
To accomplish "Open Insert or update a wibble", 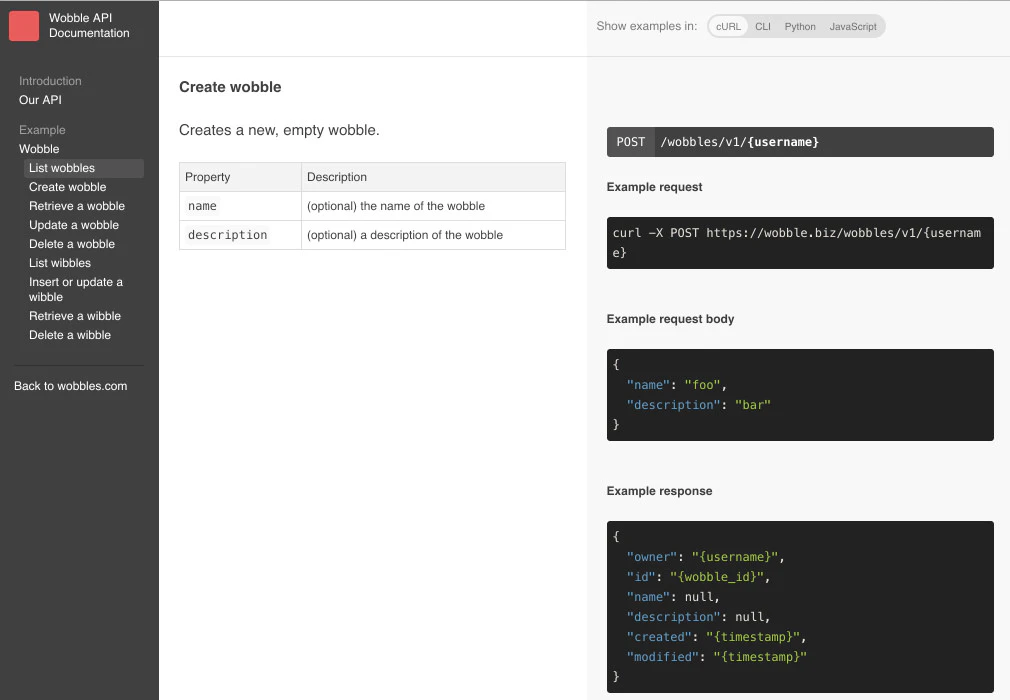I will point(75,289).
